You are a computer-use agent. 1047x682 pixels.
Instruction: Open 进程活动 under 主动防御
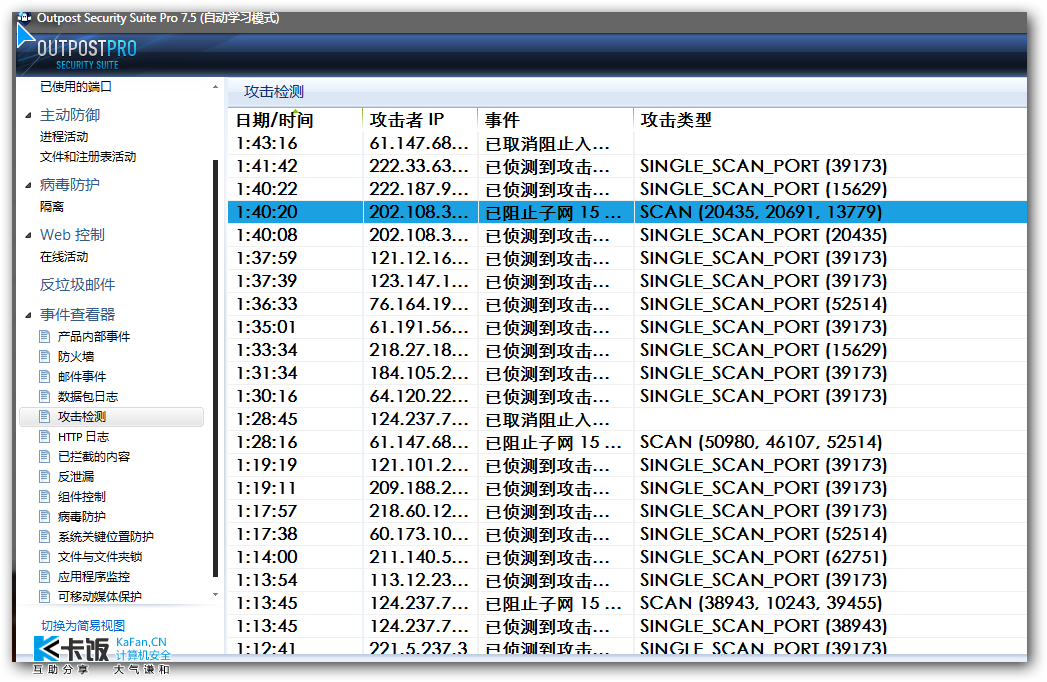pyautogui.click(x=64, y=137)
